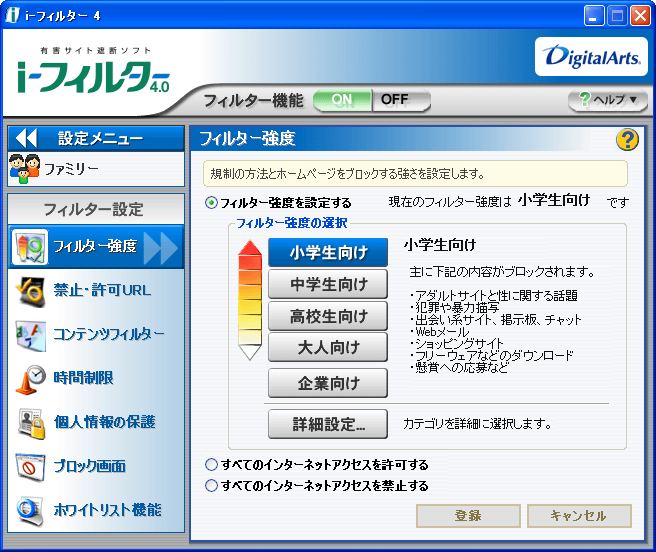Screen dimensions: 656x552
Task: Click the 設定メニュー header text
Action: click(100, 139)
